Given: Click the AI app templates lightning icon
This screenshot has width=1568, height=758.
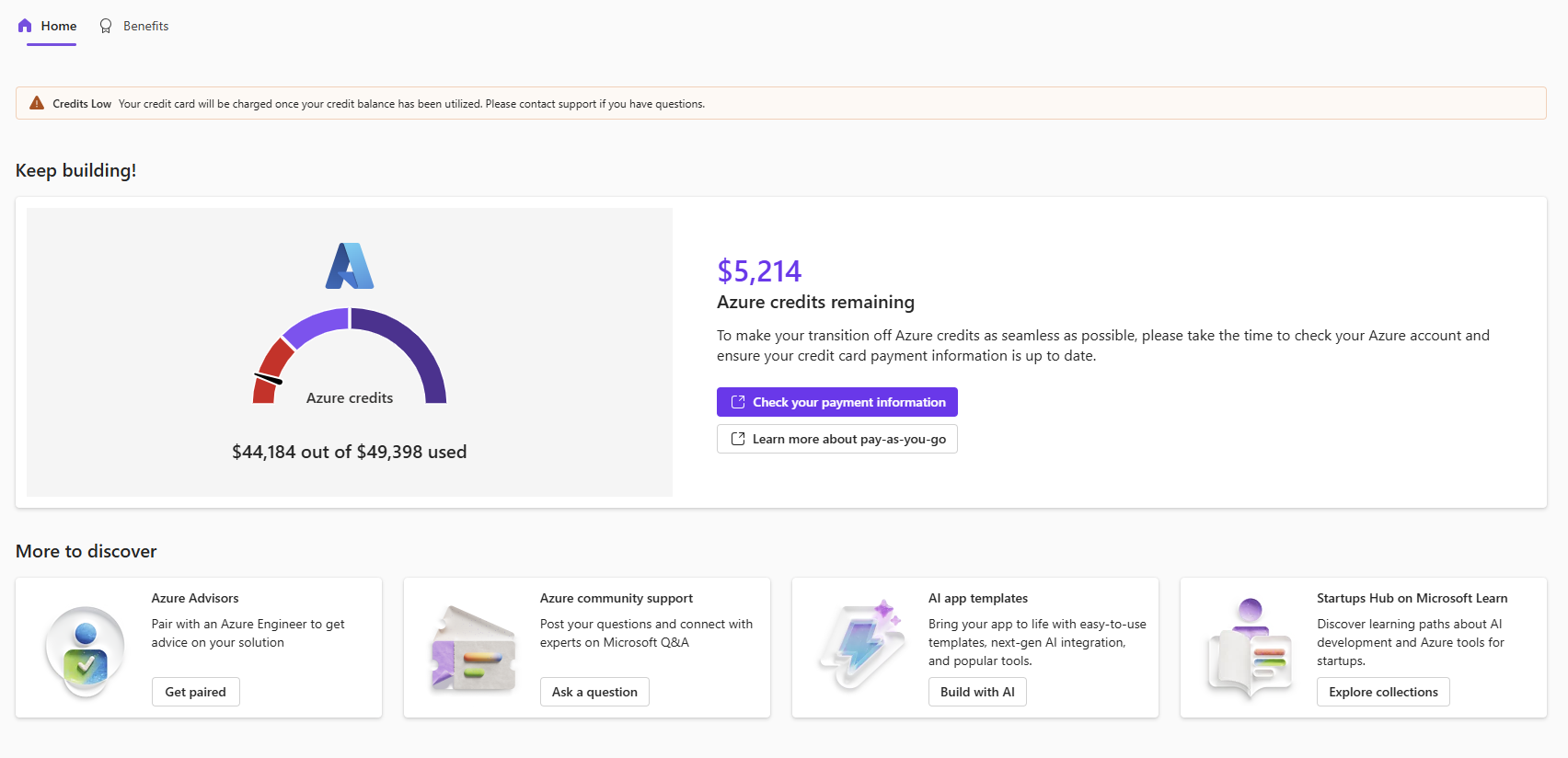Looking at the screenshot, I should pyautogui.click(x=862, y=646).
